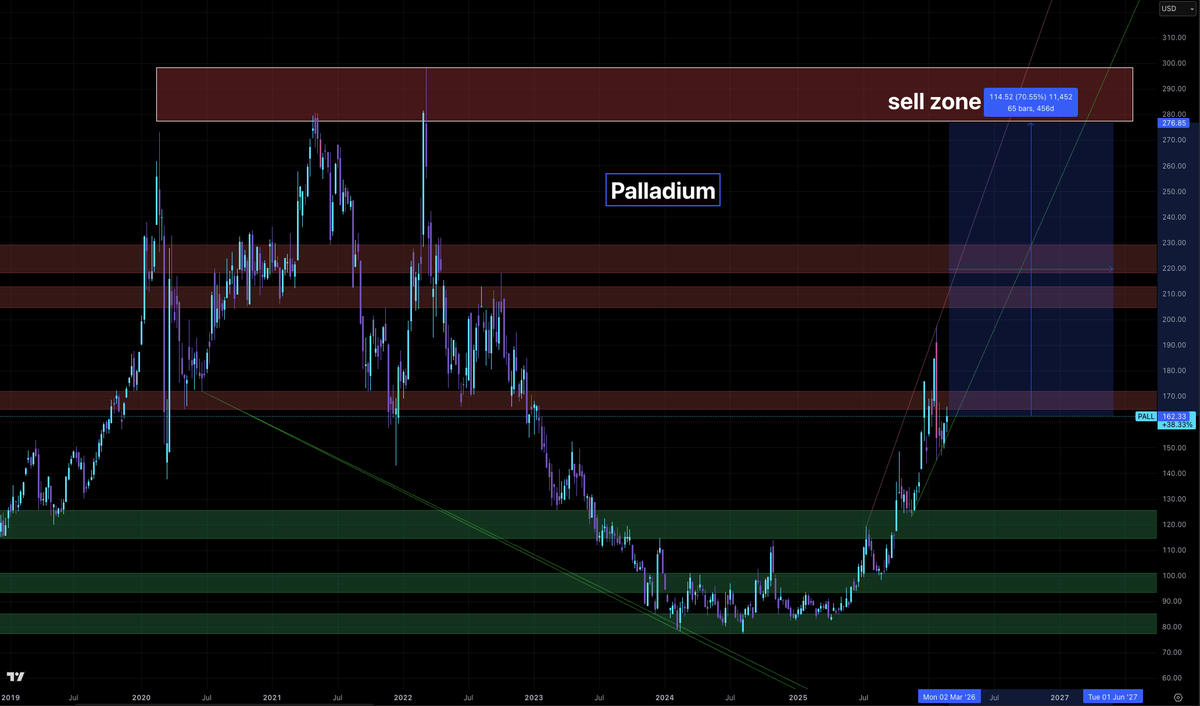1200x706 pixels.
Task: Select the 'sell zone' text annotation
Action: pyautogui.click(x=934, y=100)
